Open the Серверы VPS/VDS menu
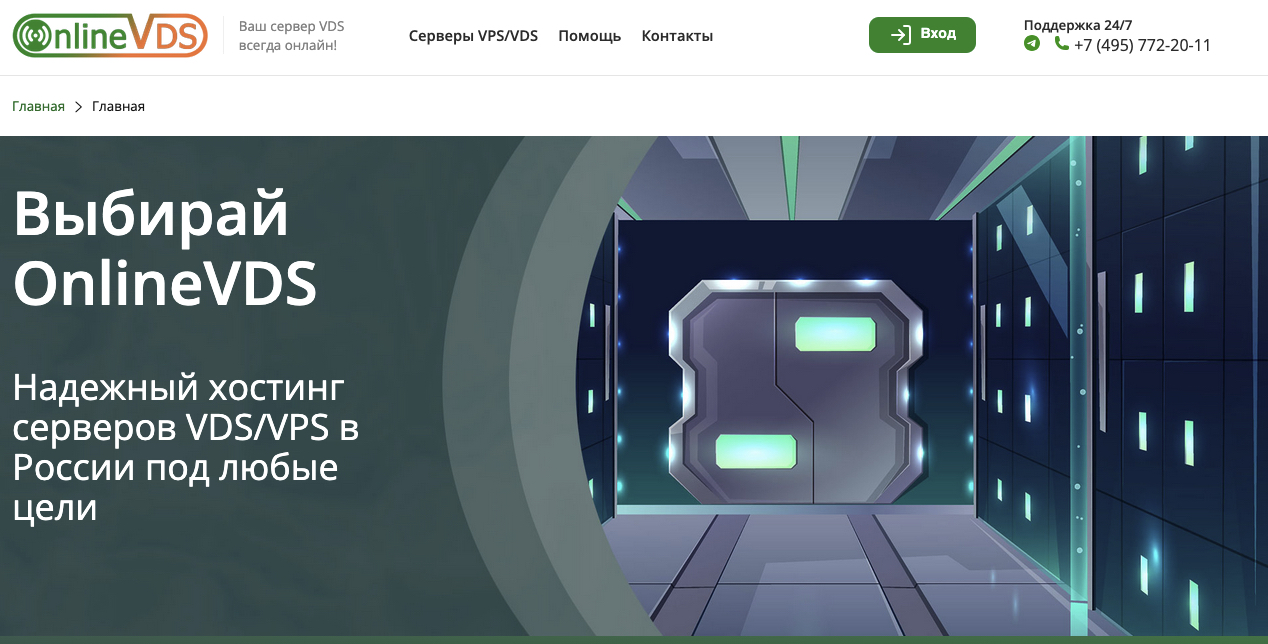 point(473,36)
